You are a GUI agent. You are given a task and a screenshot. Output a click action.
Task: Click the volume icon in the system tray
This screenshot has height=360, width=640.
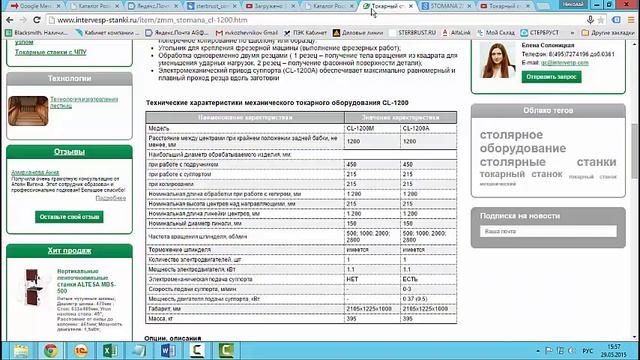(572, 351)
